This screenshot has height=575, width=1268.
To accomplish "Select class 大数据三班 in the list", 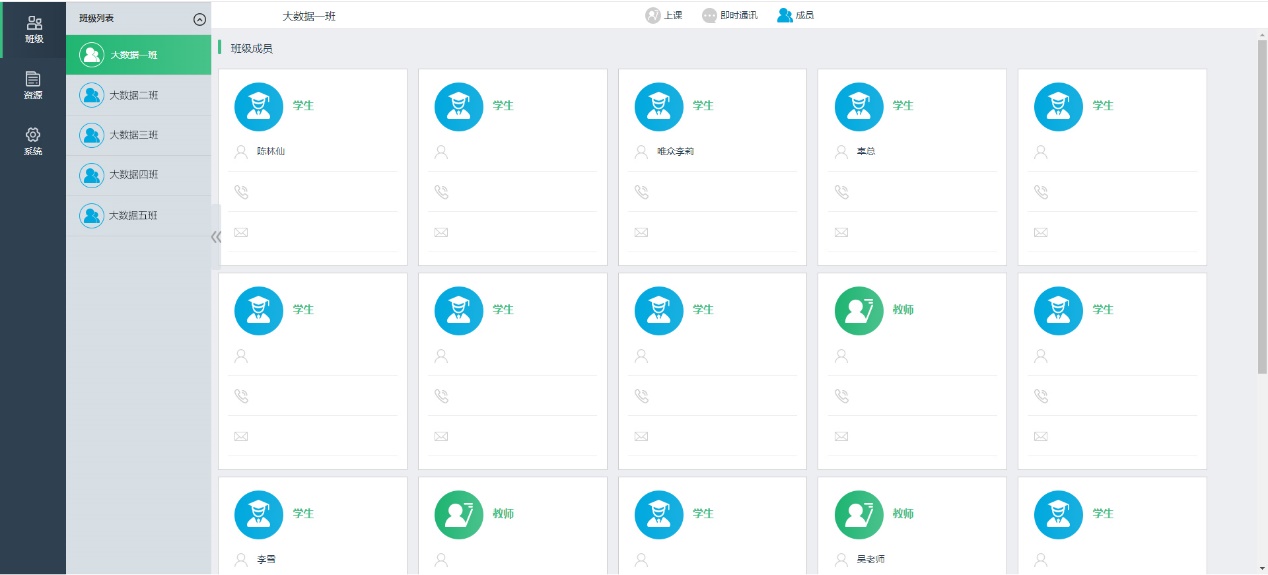I will tap(139, 135).
